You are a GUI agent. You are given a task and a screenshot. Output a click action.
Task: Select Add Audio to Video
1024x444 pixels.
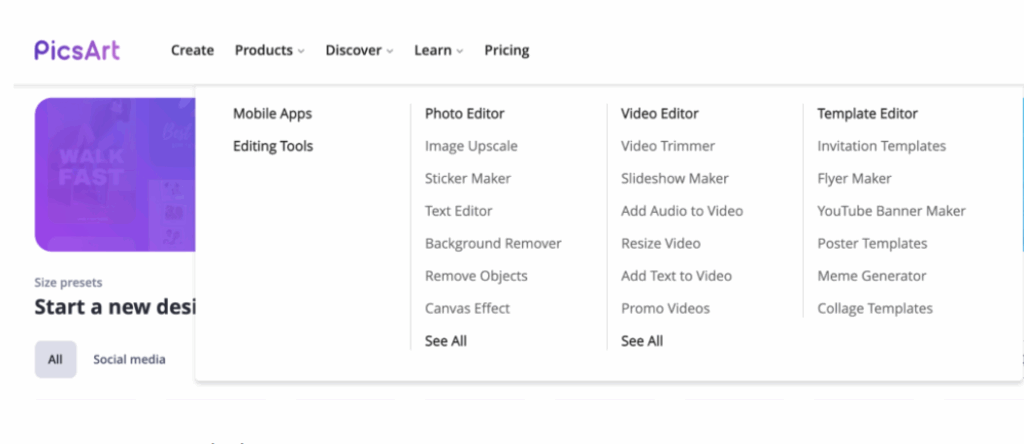coord(682,211)
